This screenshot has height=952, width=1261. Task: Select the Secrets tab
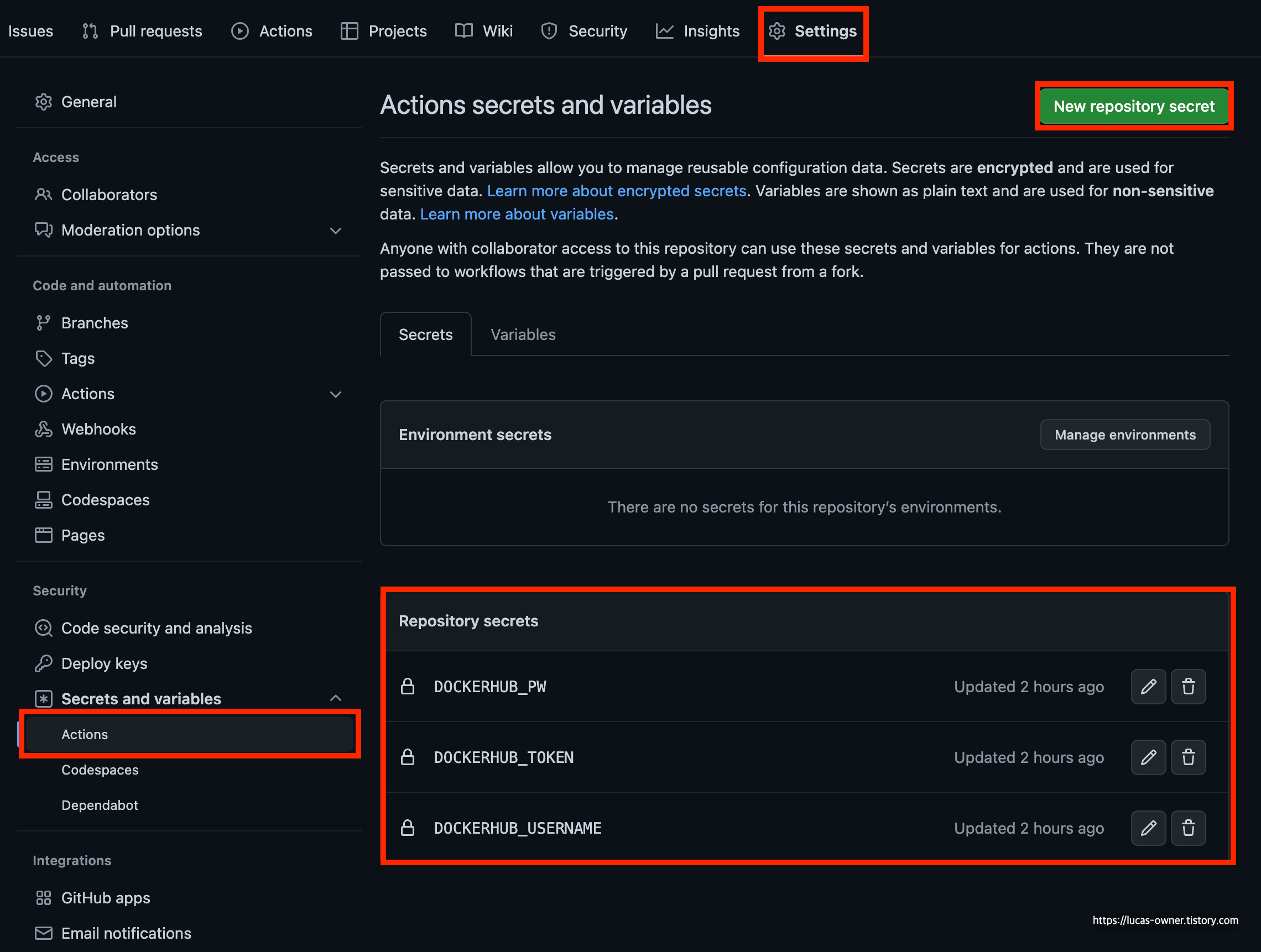(425, 334)
